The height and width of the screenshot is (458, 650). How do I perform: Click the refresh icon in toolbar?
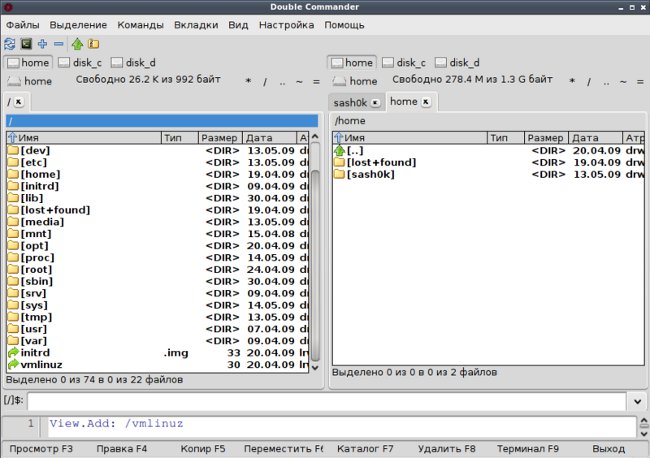pos(10,44)
